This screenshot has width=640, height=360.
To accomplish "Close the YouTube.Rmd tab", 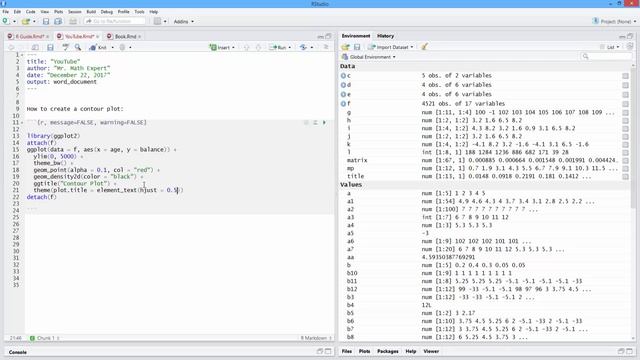I will coord(98,37).
